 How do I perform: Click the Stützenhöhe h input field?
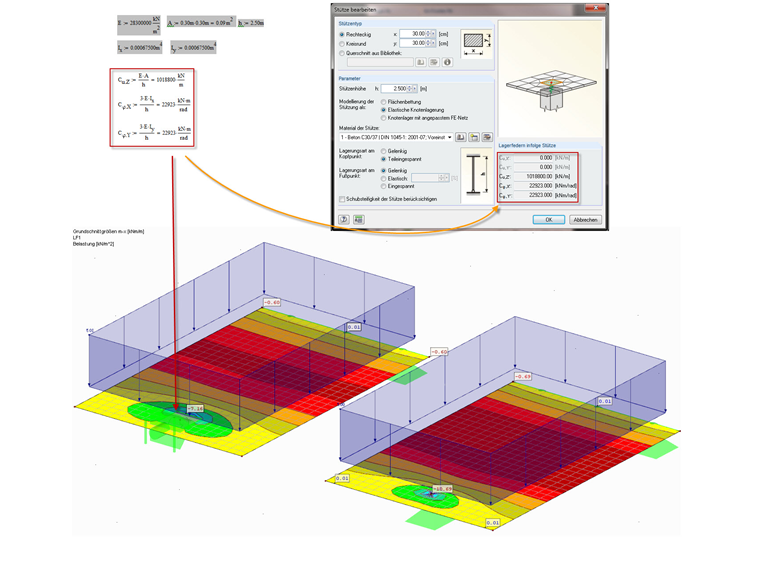coord(394,88)
